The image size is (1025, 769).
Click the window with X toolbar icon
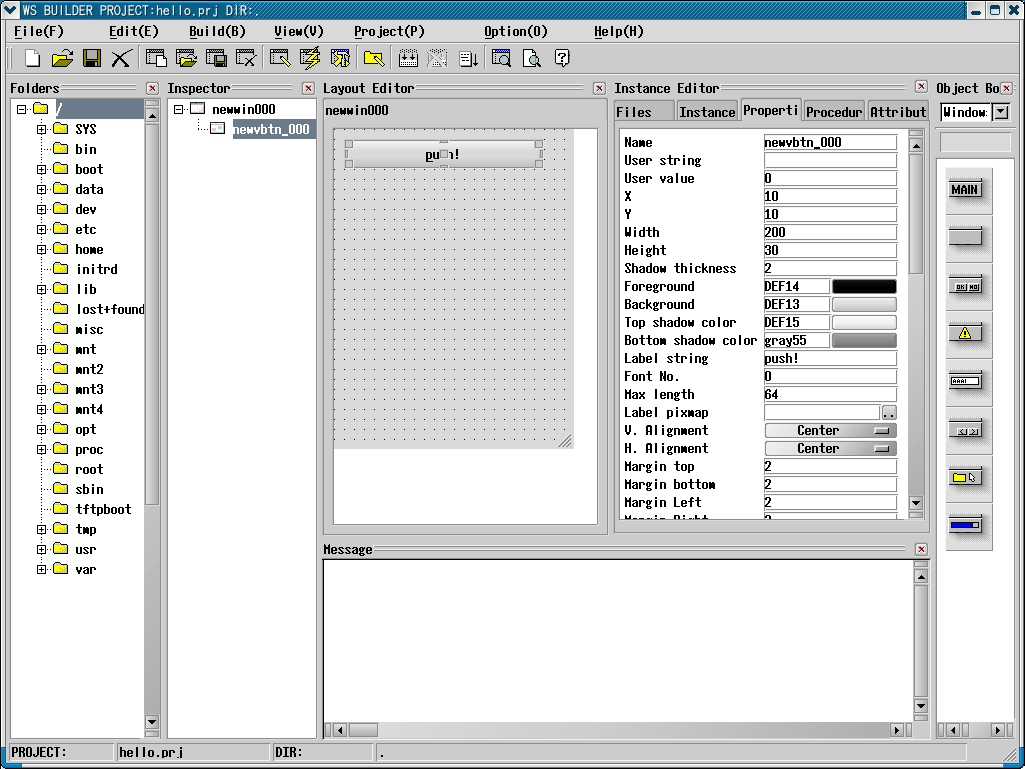click(246, 58)
